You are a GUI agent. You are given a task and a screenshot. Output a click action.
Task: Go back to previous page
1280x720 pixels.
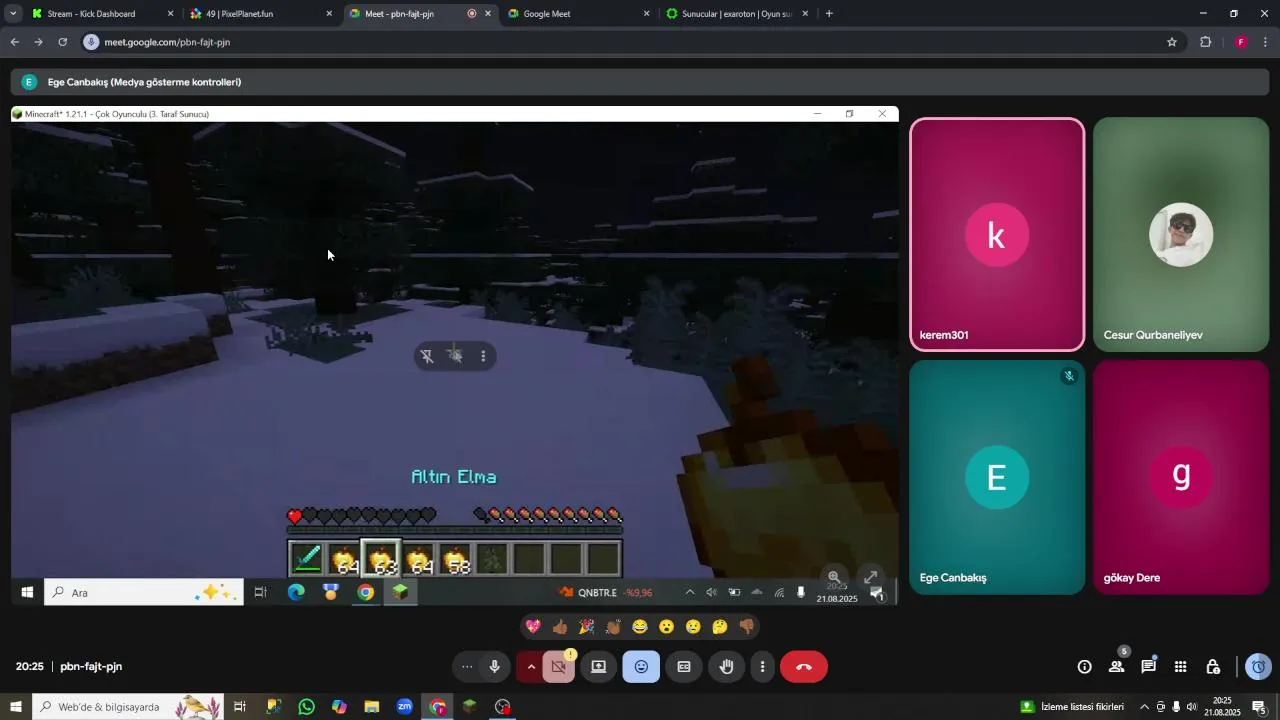click(14, 42)
